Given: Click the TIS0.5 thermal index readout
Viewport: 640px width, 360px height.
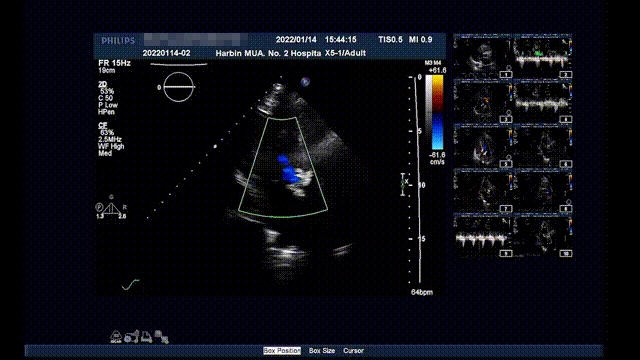Looking at the screenshot, I should pos(390,40).
